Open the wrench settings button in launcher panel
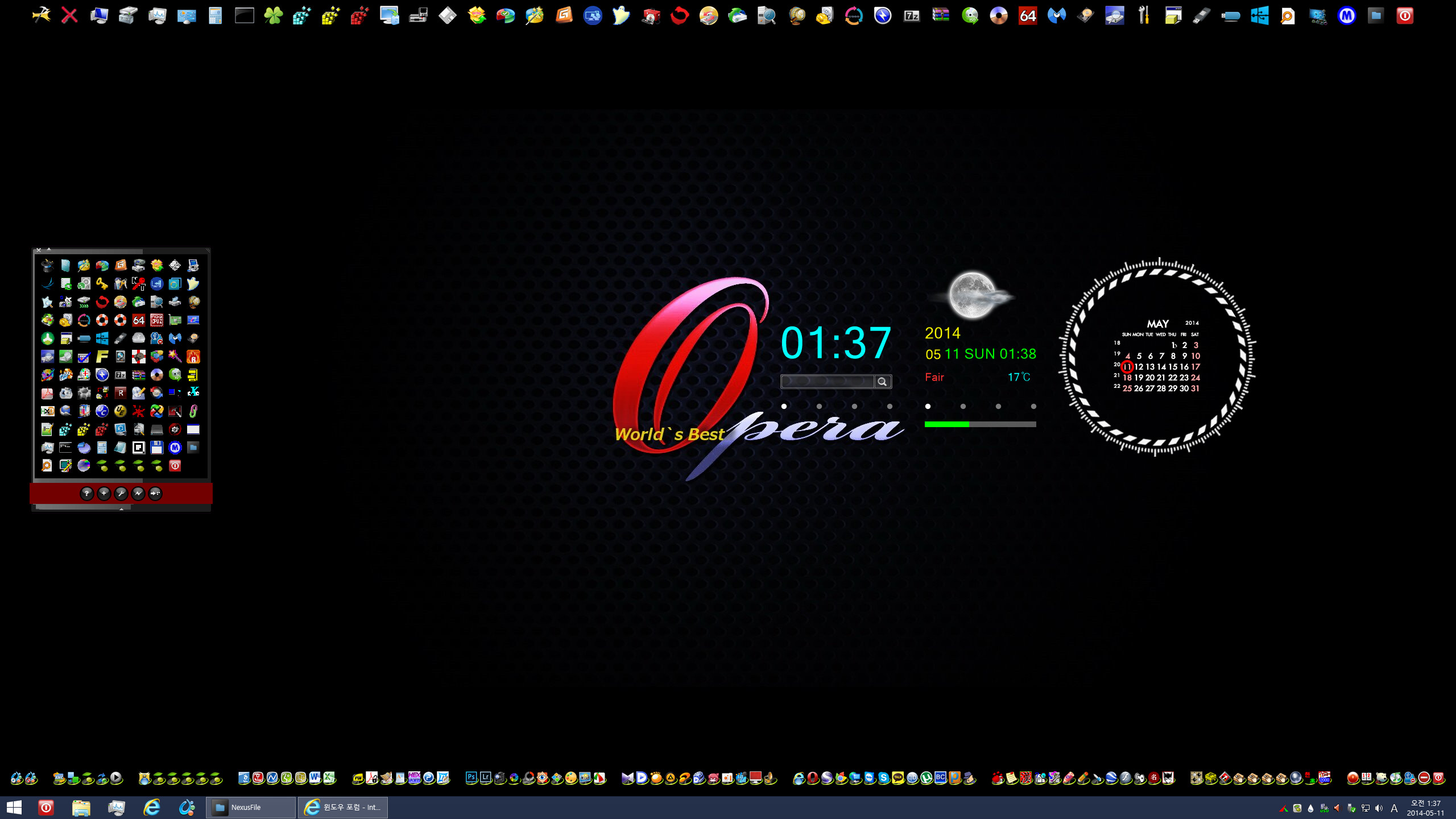This screenshot has width=1456, height=819. [x=121, y=493]
